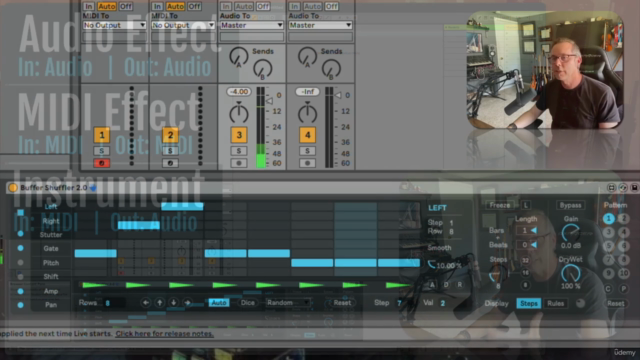The image size is (640, 360).
Task: Click the arm button on track 3
Action: click(239, 163)
